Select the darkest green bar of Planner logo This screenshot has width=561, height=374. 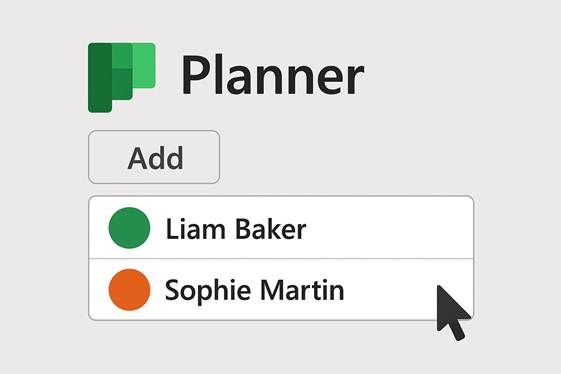(100, 77)
